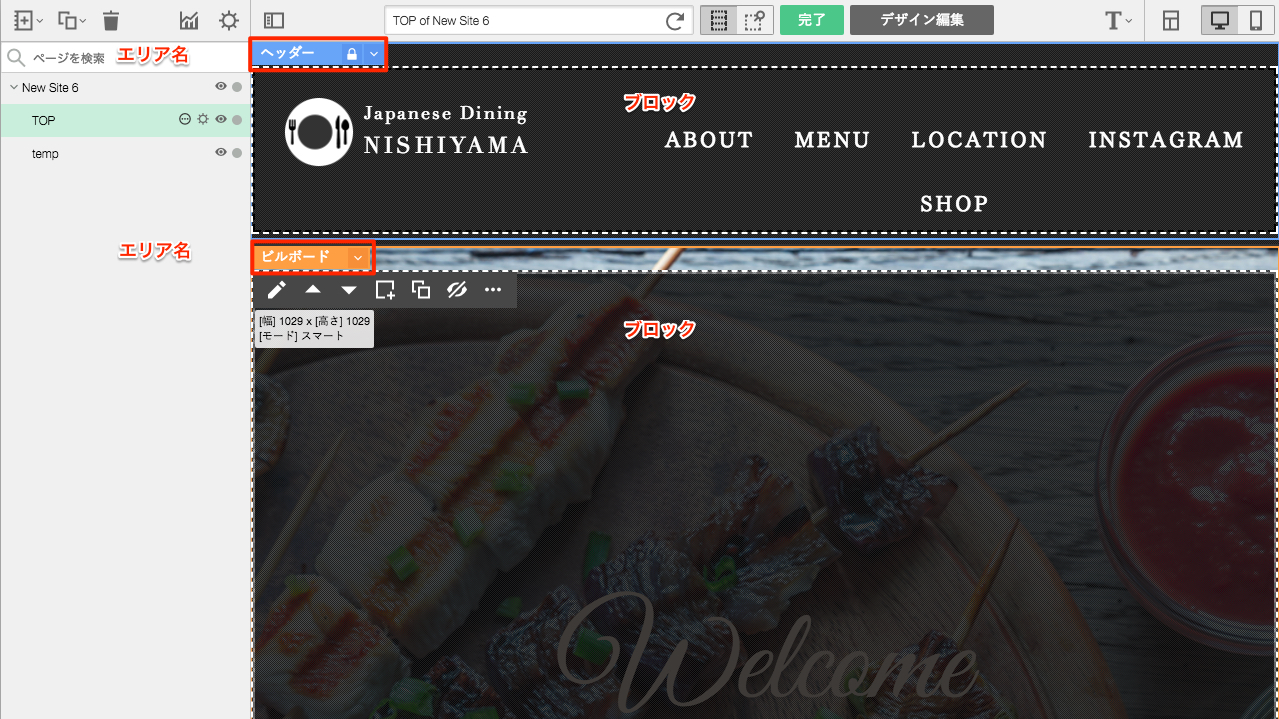
Task: Click the ABOUT navigation link
Action: point(709,140)
